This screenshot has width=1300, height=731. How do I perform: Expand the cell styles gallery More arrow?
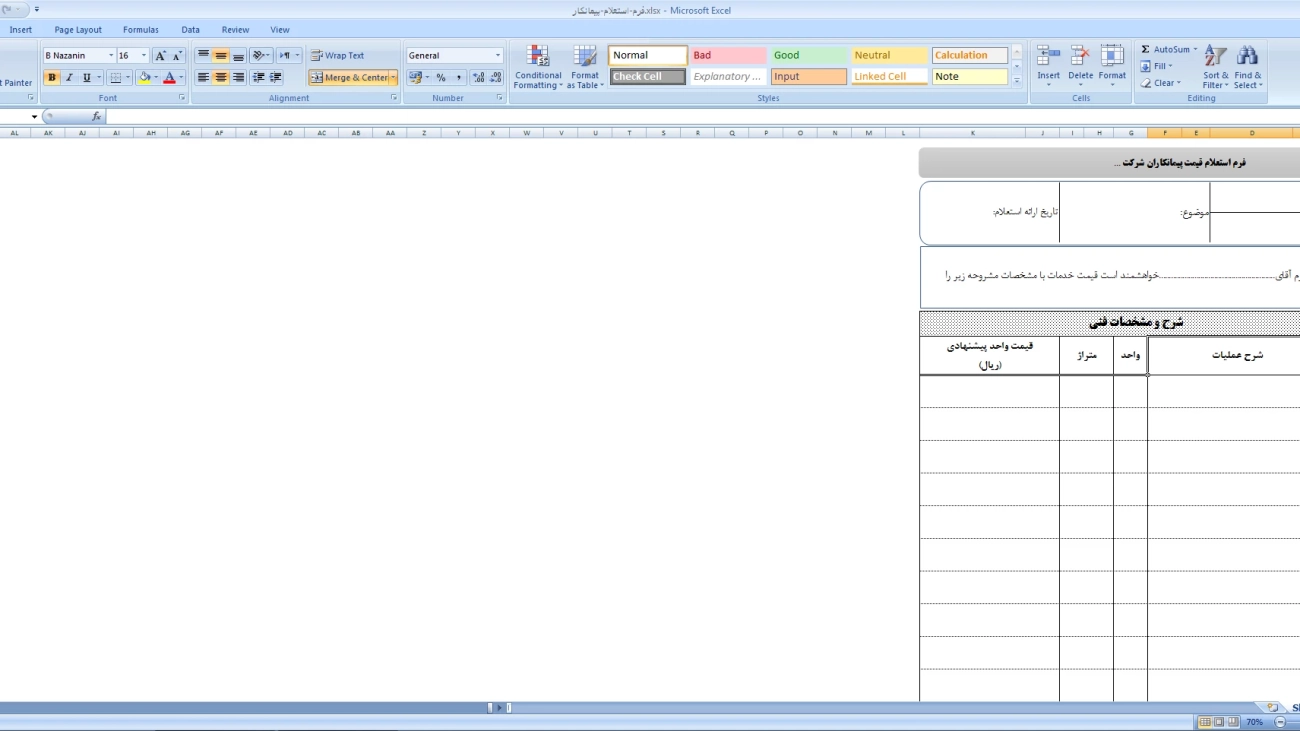tap(1017, 81)
